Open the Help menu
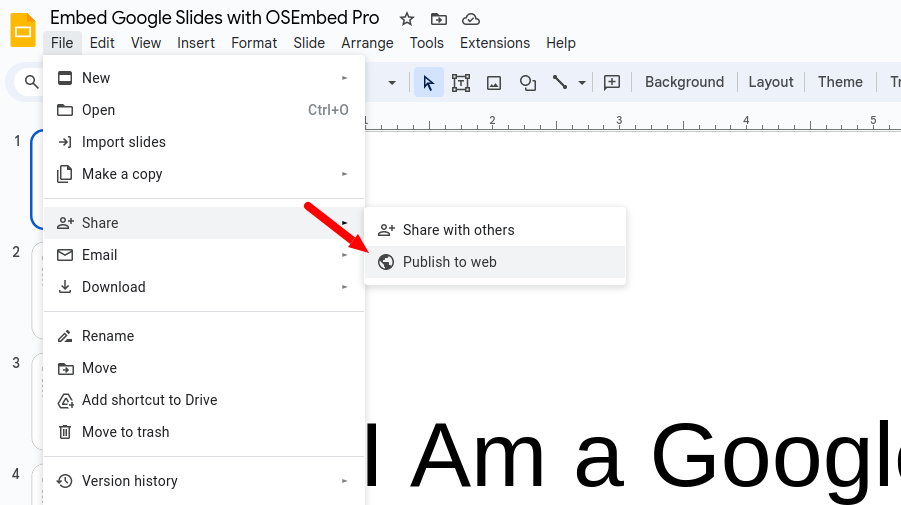The height and width of the screenshot is (505, 901). click(x=561, y=43)
